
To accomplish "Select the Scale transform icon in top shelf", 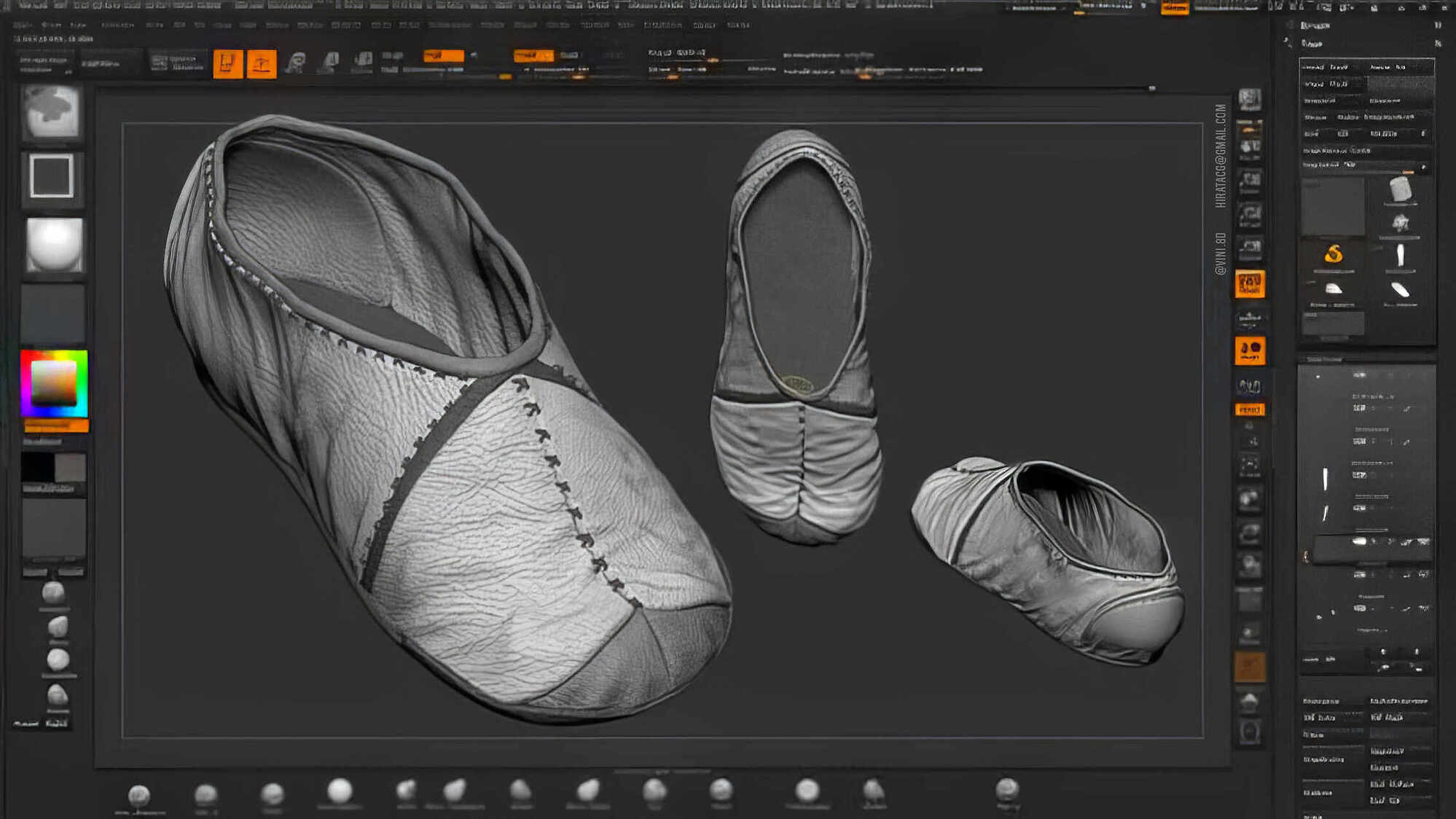I will (x=329, y=63).
